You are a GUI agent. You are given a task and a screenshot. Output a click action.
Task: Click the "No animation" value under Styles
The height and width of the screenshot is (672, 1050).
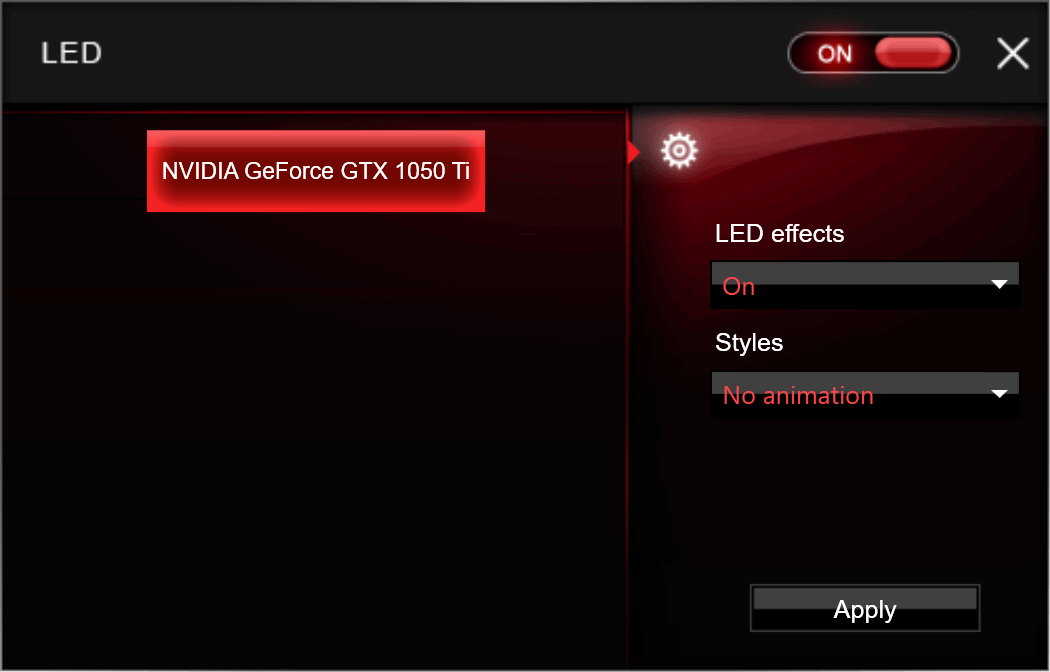798,396
